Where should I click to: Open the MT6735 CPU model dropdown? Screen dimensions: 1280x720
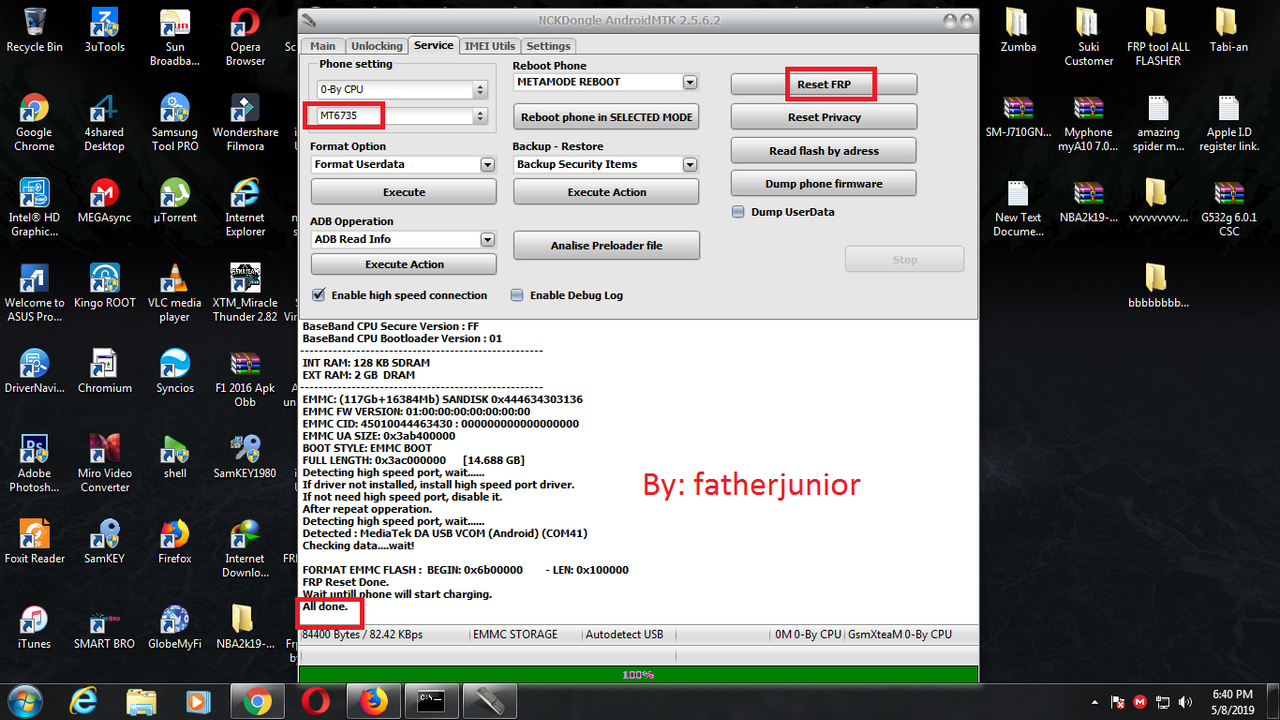click(480, 116)
